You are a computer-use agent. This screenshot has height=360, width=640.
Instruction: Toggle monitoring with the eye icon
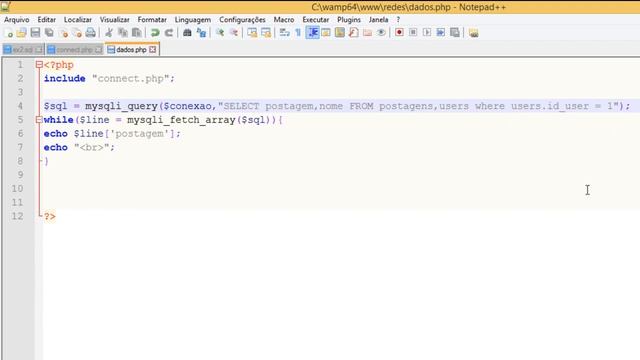click(381, 33)
